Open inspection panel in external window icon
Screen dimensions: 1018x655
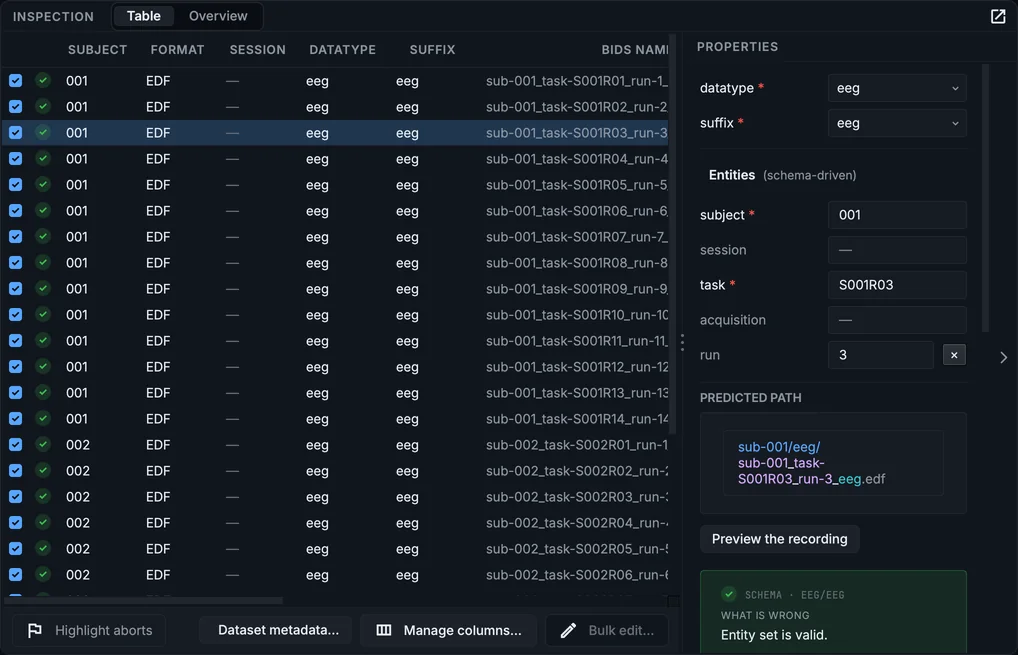[x=998, y=16]
